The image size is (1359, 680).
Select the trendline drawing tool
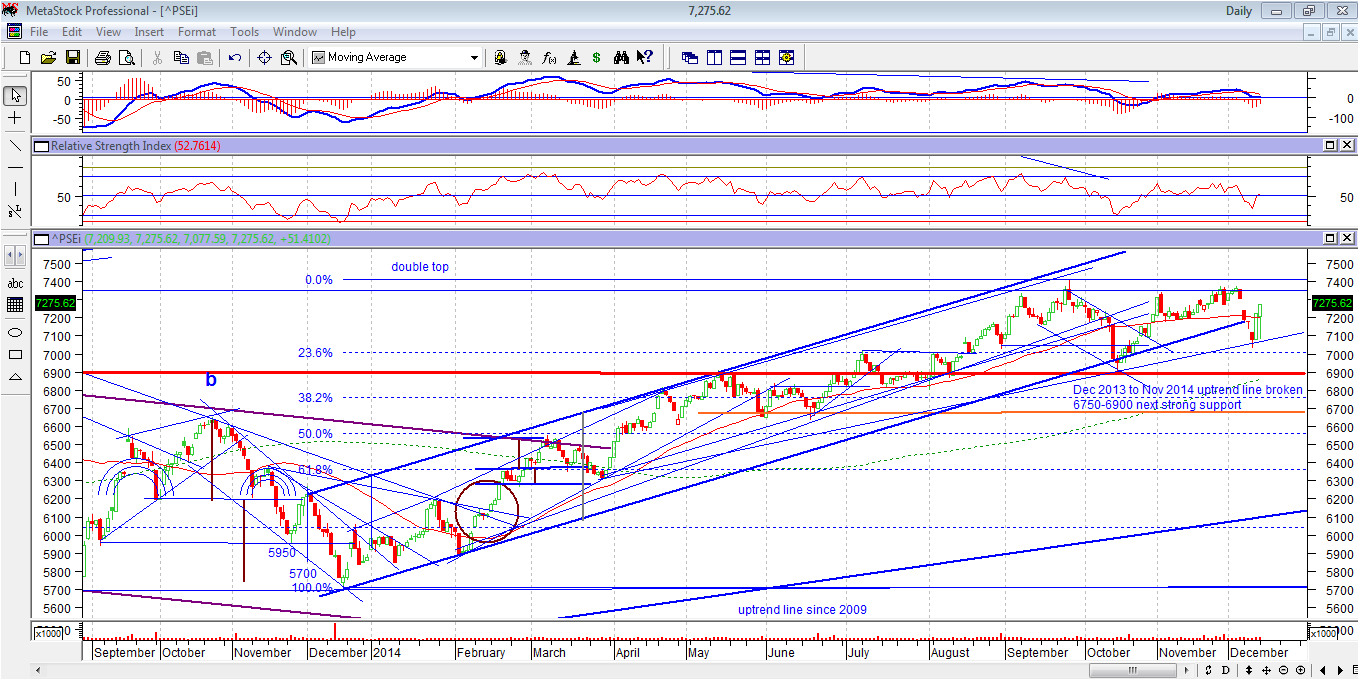pyautogui.click(x=14, y=147)
